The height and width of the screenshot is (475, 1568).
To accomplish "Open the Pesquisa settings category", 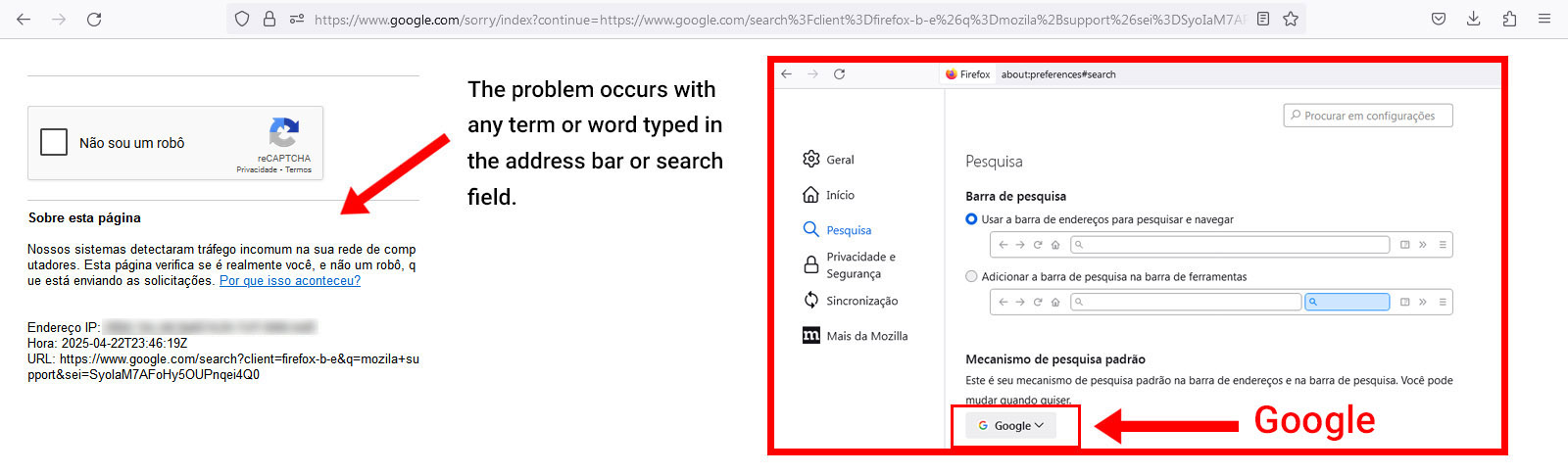I will tap(836, 229).
